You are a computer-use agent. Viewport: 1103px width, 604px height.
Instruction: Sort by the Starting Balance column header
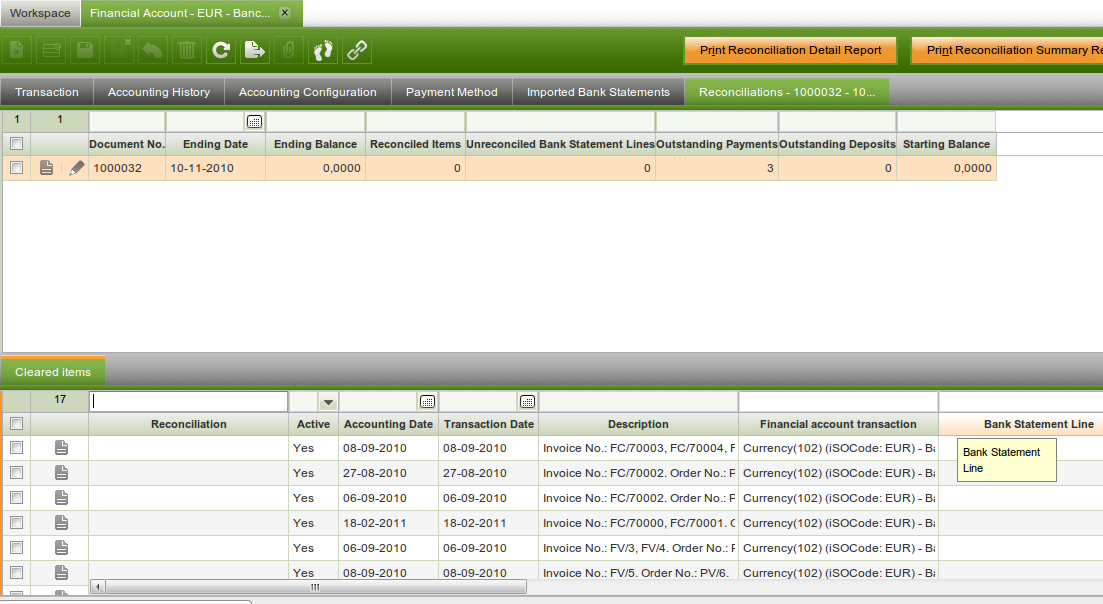[x=946, y=143]
